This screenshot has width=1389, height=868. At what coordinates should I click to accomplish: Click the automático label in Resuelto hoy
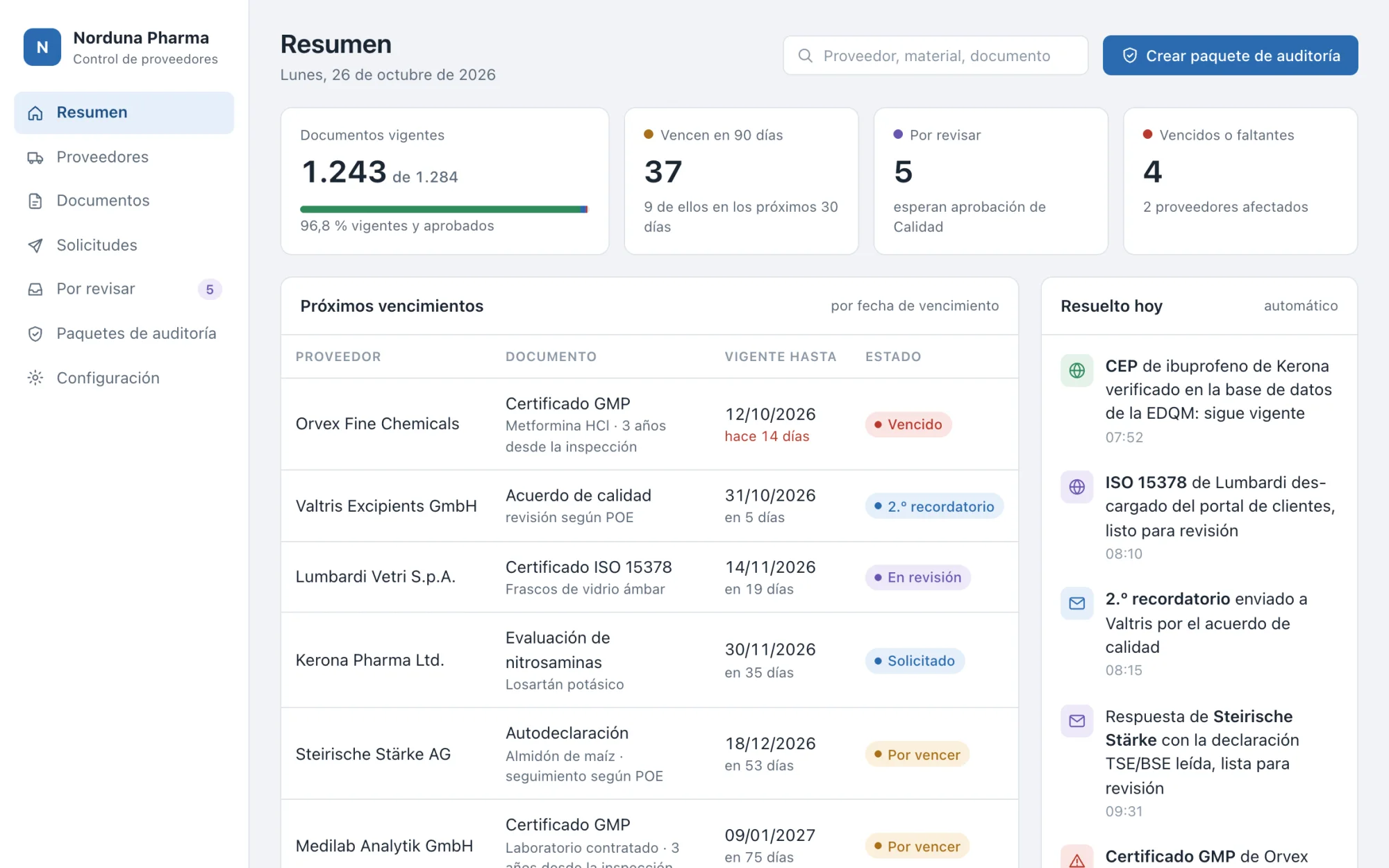(x=1301, y=306)
